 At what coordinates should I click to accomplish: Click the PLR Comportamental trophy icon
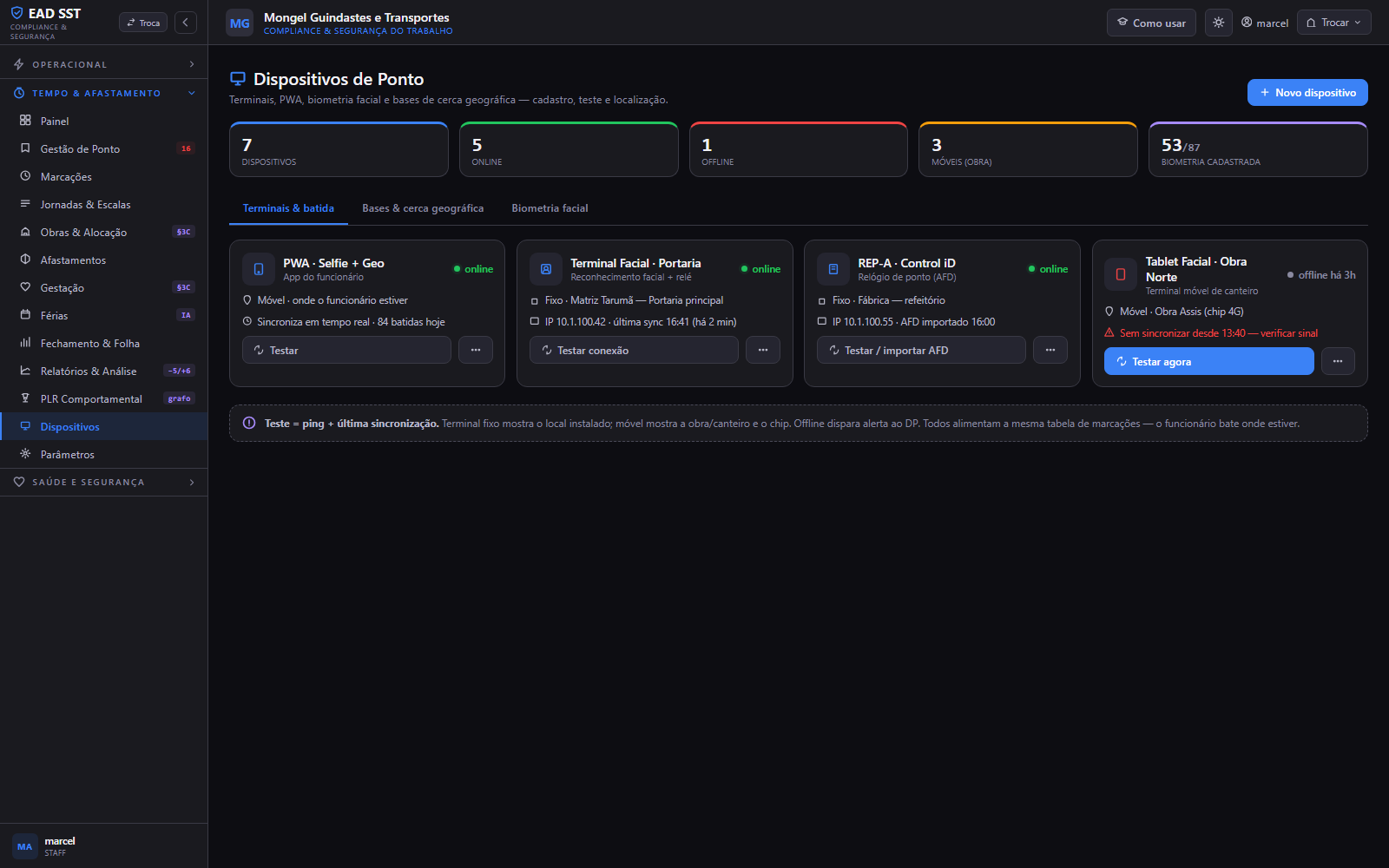tap(25, 398)
